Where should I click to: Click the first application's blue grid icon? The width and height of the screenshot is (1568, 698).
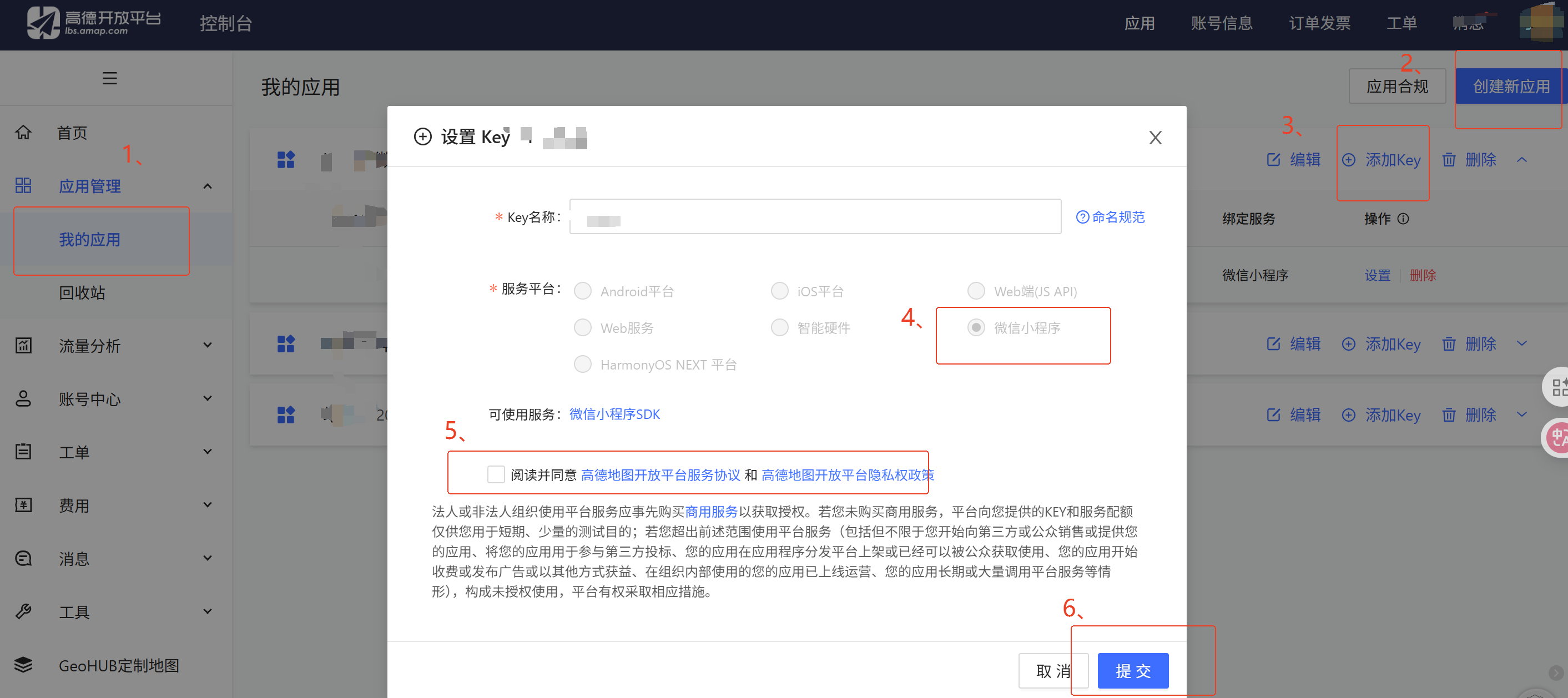[286, 159]
